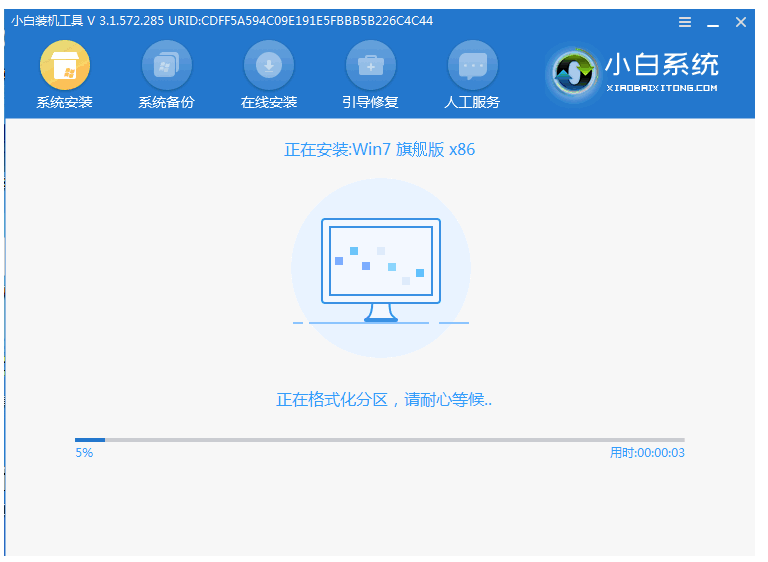Click the 正在安装:Win7 旗舰版 x86 heading

tap(380, 150)
